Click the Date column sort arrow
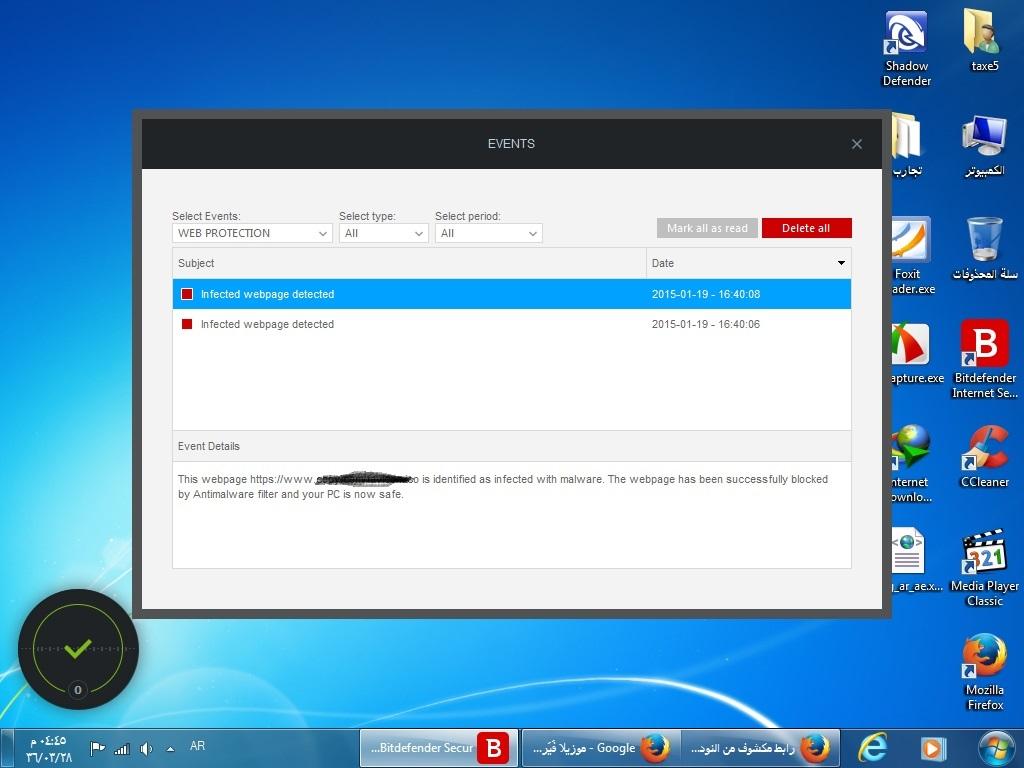Image resolution: width=1024 pixels, height=768 pixels. point(841,263)
